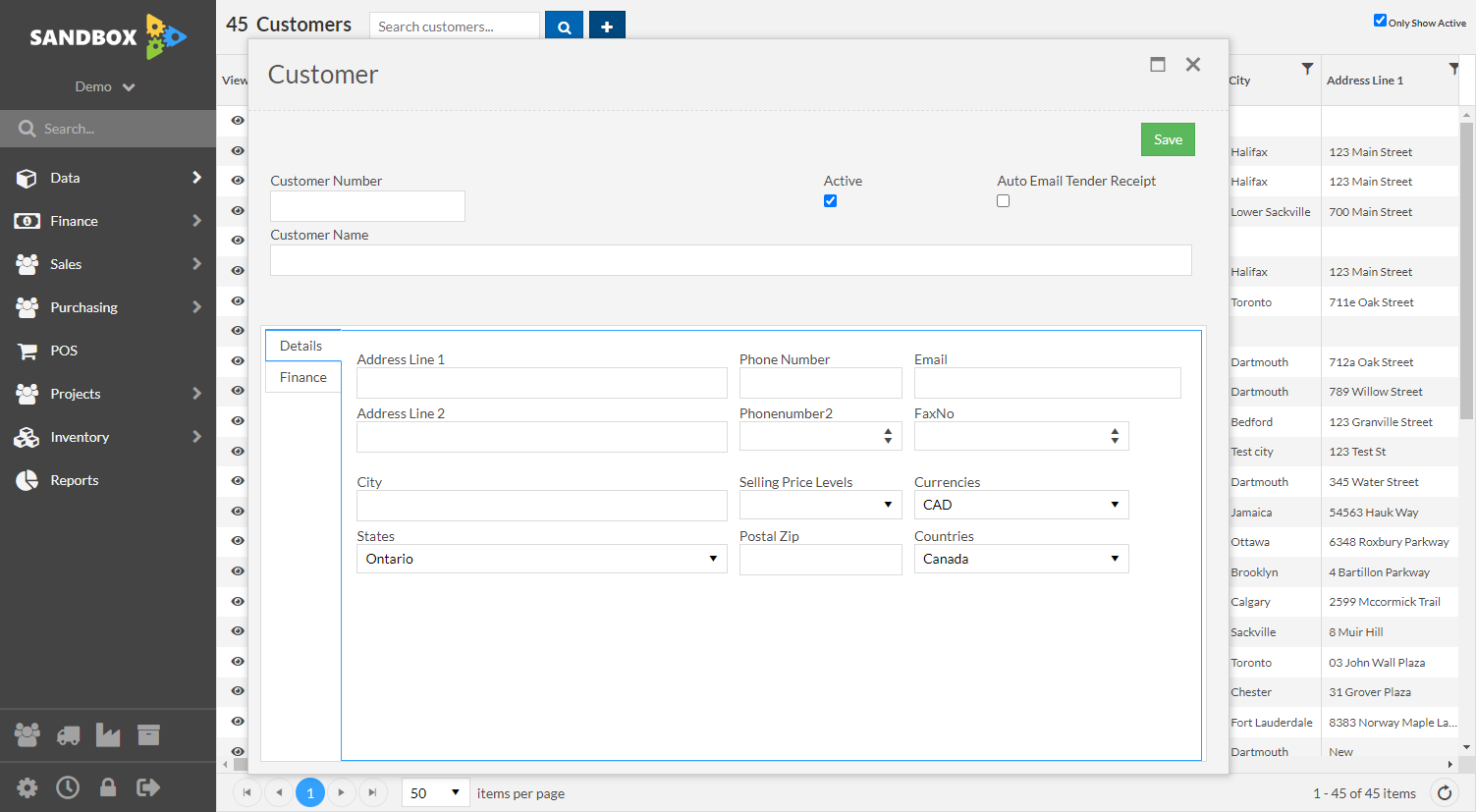Viewport: 1476px width, 812px height.
Task: Open the Countries dropdown showing Canada
Action: (1021, 559)
